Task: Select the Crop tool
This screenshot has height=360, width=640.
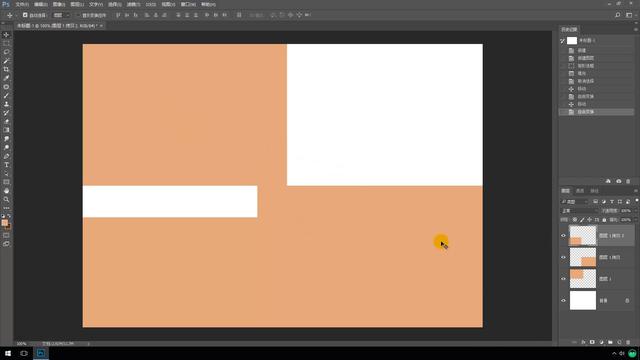Action: [x=6, y=69]
